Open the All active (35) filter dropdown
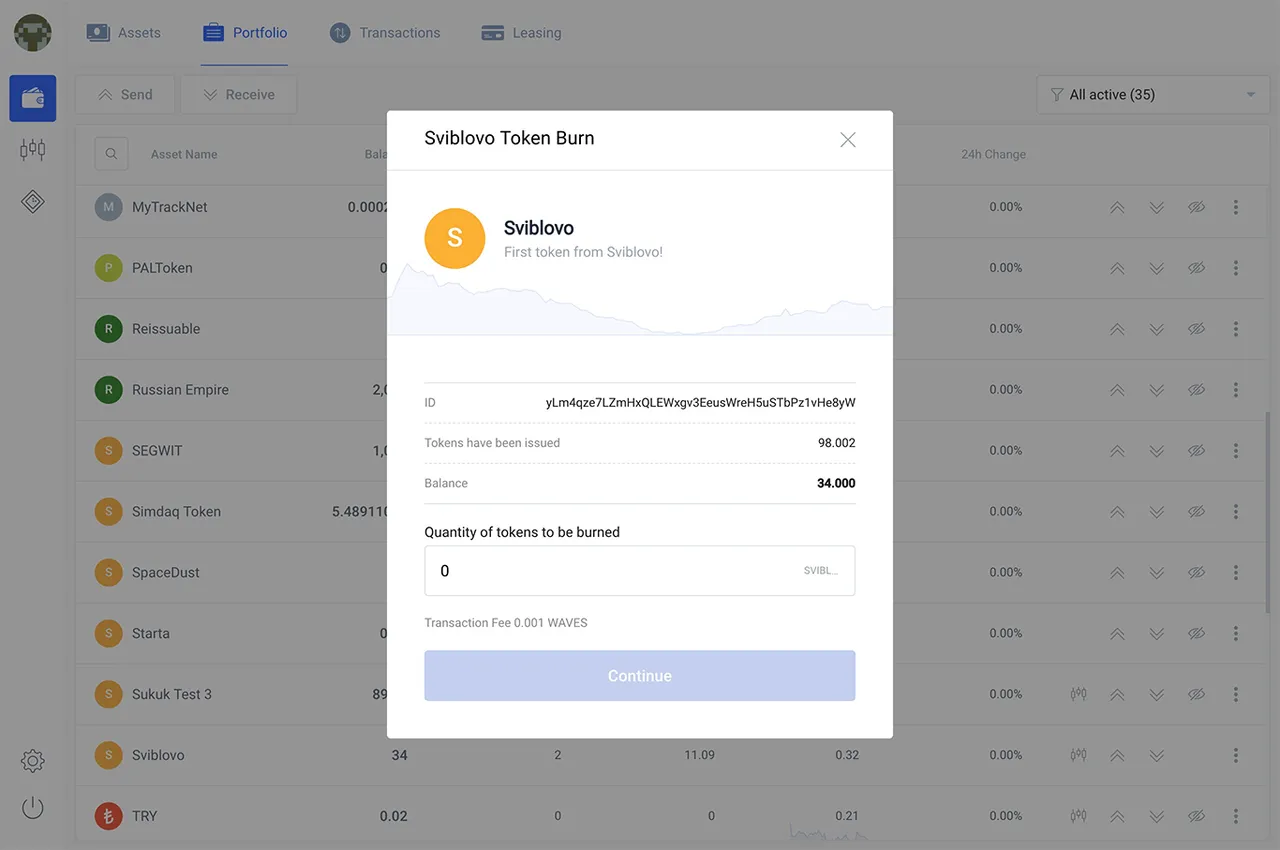This screenshot has height=850, width=1280. tap(1153, 95)
